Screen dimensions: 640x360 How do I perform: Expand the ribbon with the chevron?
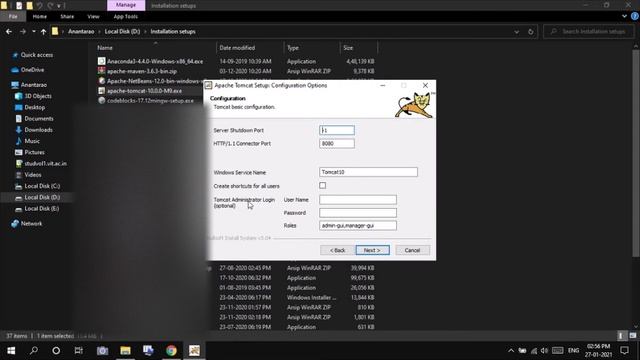click(624, 16)
